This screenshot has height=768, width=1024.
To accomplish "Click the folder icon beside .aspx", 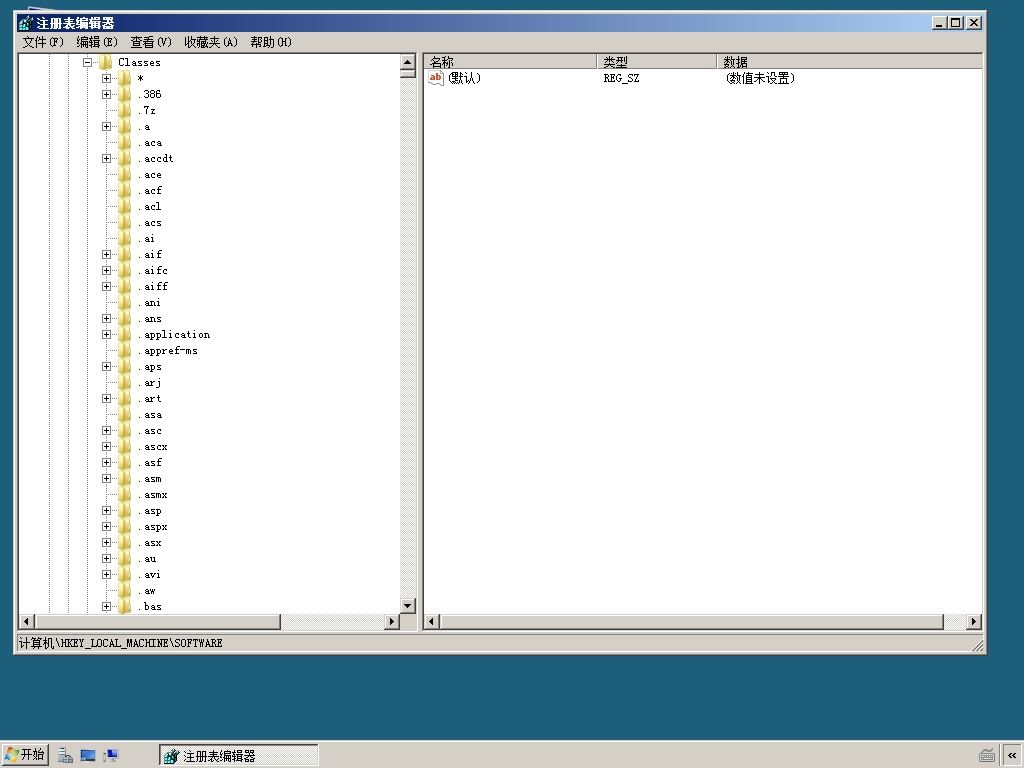I will tap(124, 527).
